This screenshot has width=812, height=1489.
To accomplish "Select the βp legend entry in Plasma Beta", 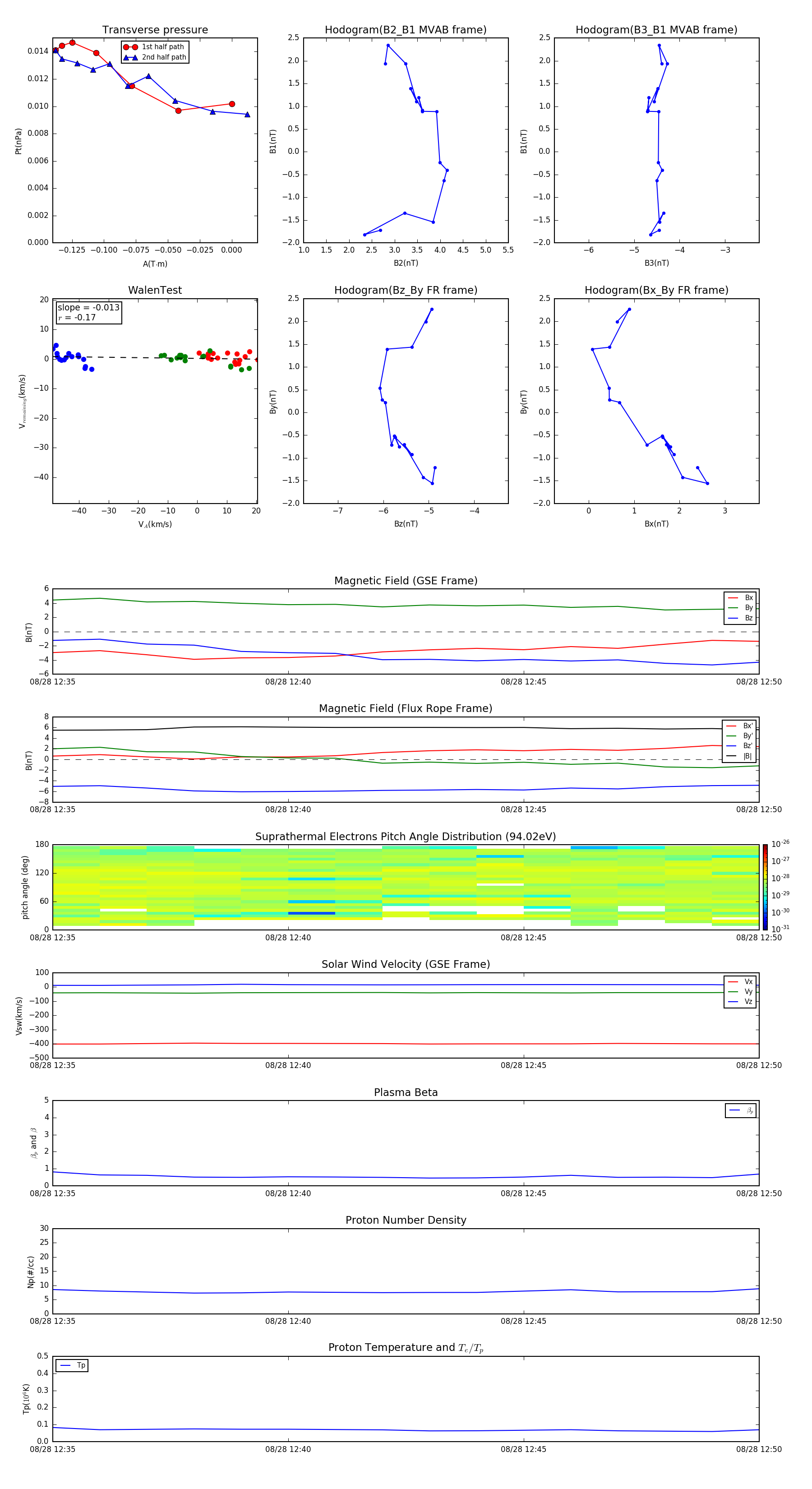I will click(x=741, y=1110).
